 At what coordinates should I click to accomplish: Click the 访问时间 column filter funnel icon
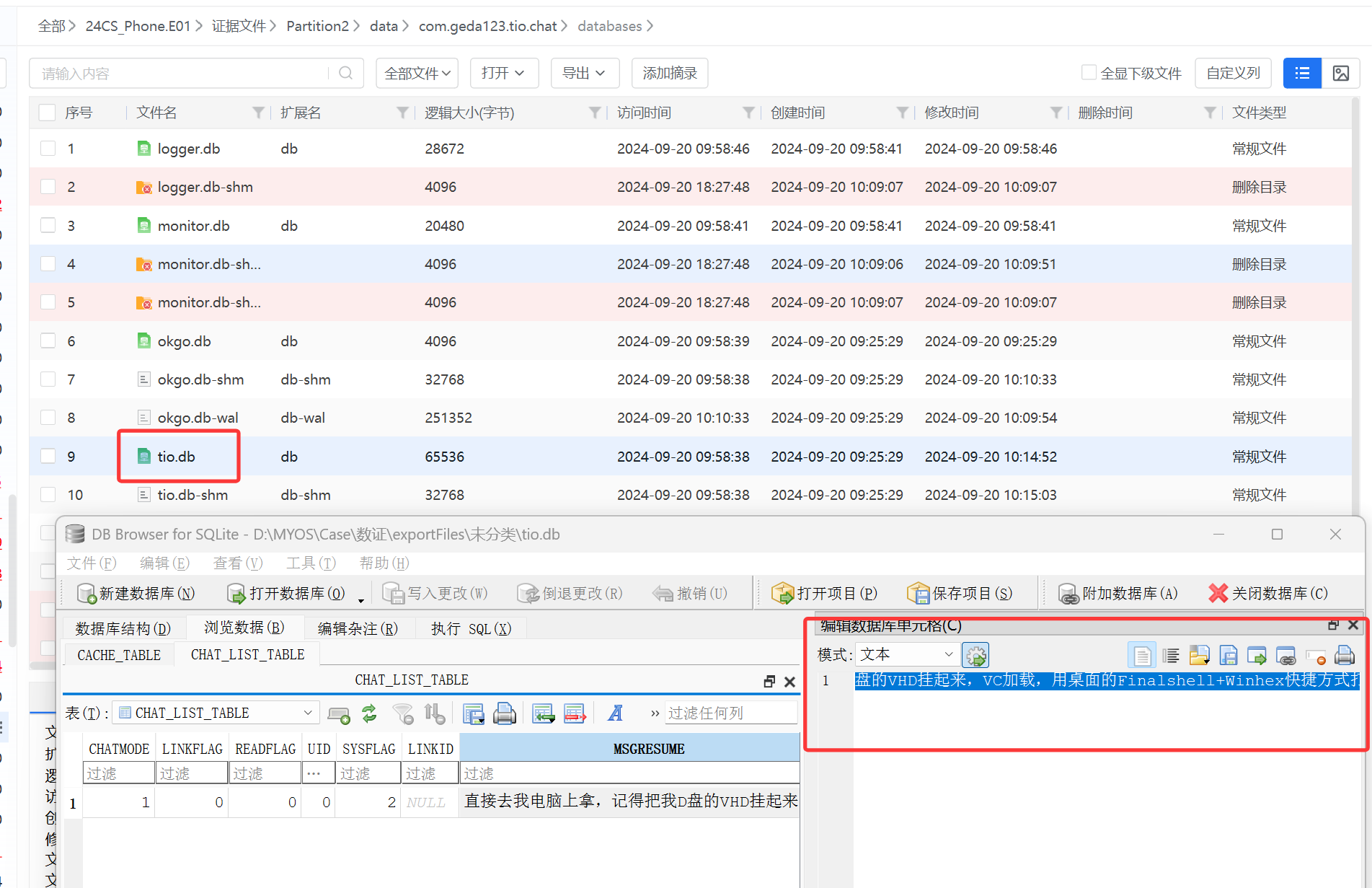point(748,113)
